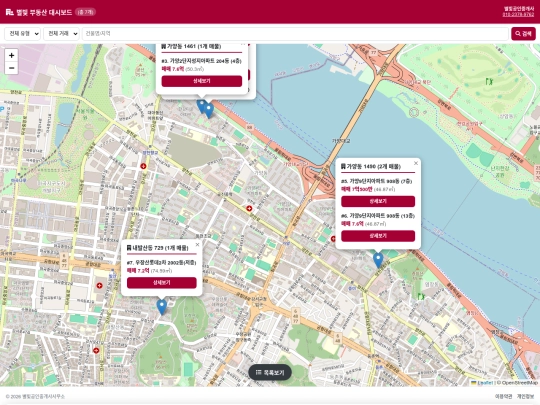
Task: Zoom out the map with minus button
Action: tap(11, 68)
